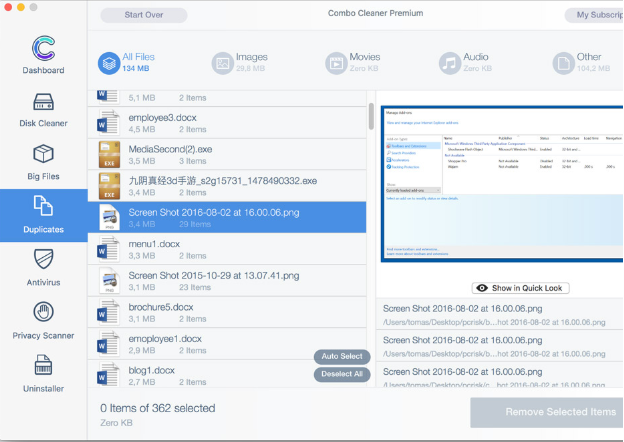Click the MediaSecond(2).exe file icon
Image resolution: width=624 pixels, height=442 pixels.
(x=109, y=154)
